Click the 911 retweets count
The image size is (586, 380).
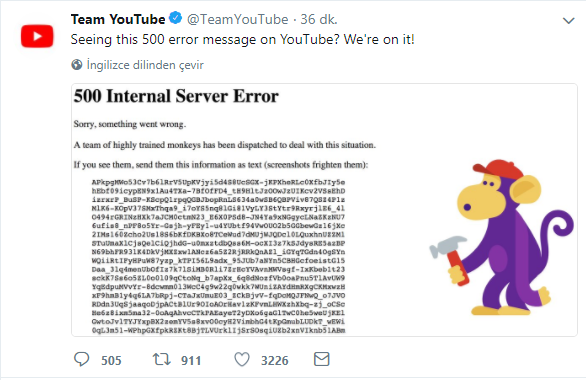tap(191, 361)
